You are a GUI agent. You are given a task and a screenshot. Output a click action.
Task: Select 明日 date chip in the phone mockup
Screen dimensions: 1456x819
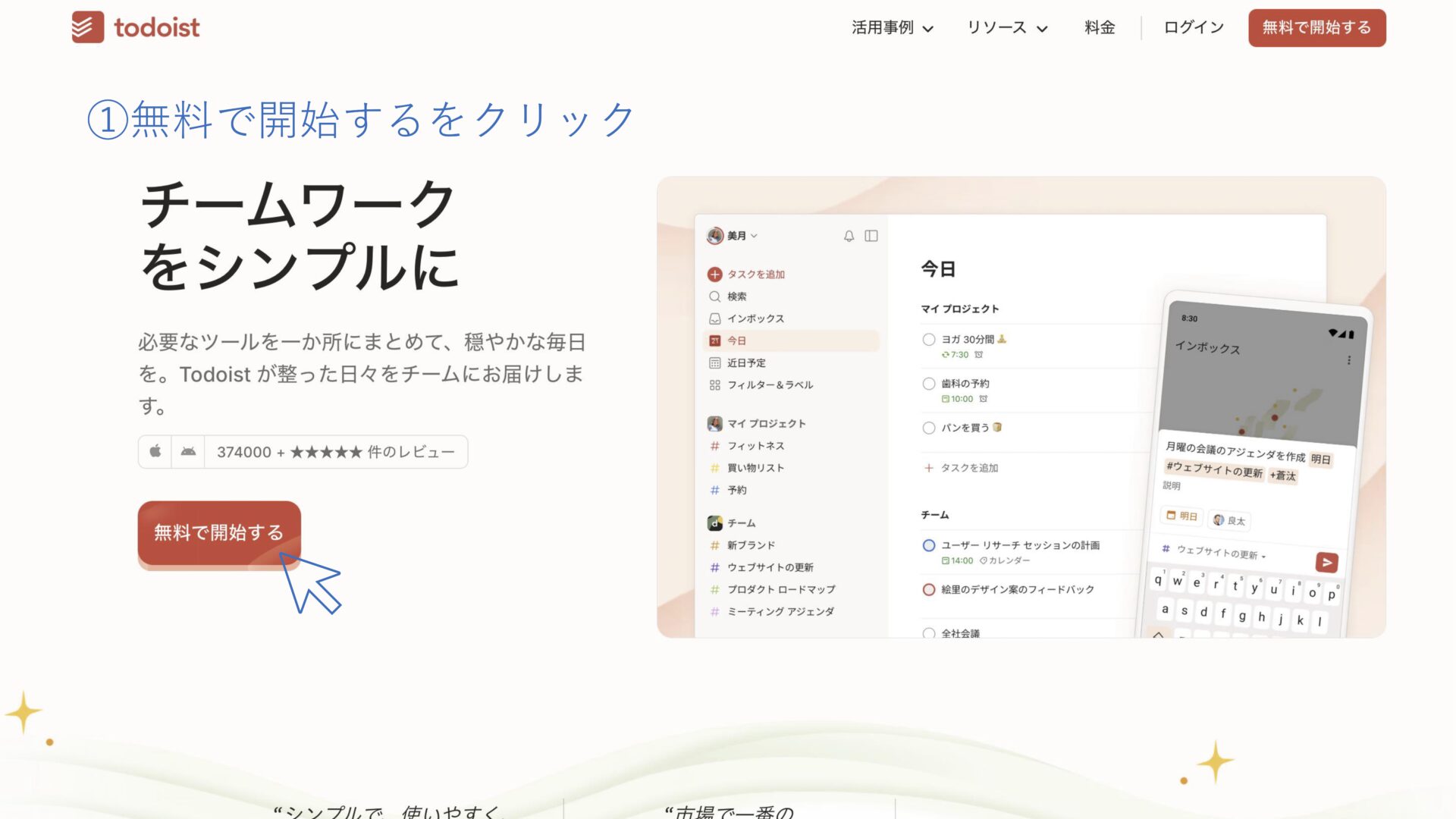click(x=1181, y=516)
